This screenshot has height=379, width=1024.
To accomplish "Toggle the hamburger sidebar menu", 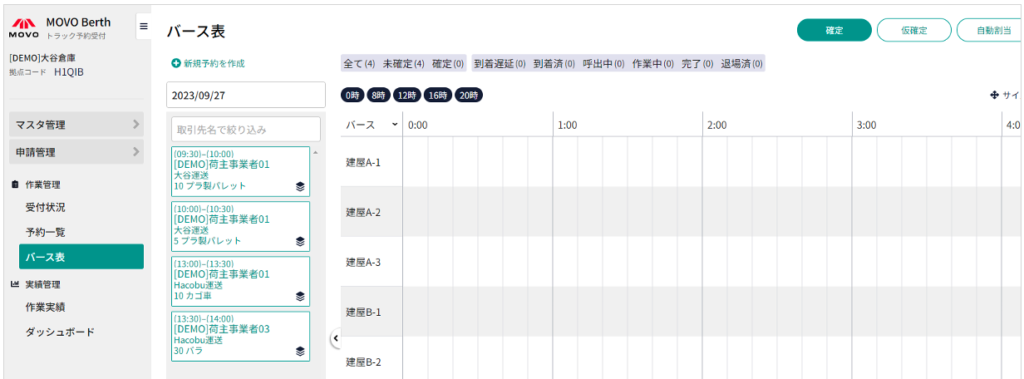I will (144, 27).
